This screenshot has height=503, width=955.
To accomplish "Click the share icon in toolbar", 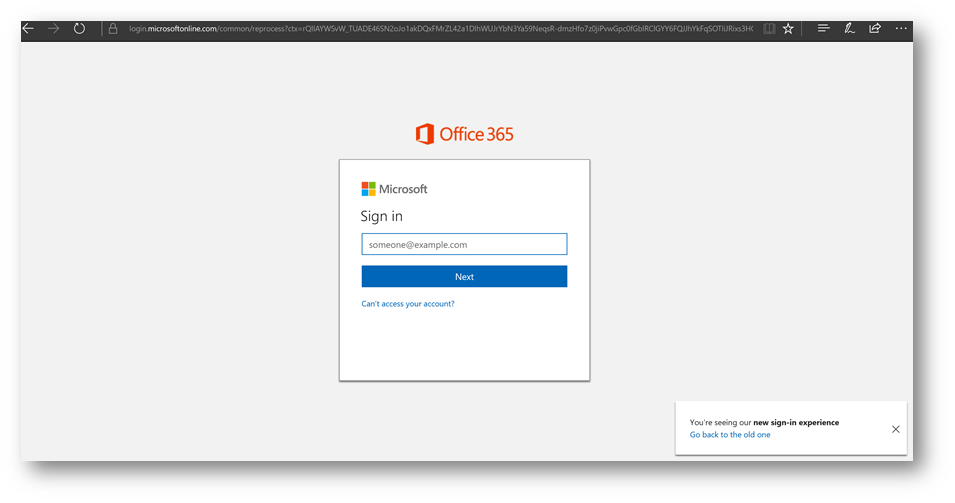I will [x=875, y=29].
